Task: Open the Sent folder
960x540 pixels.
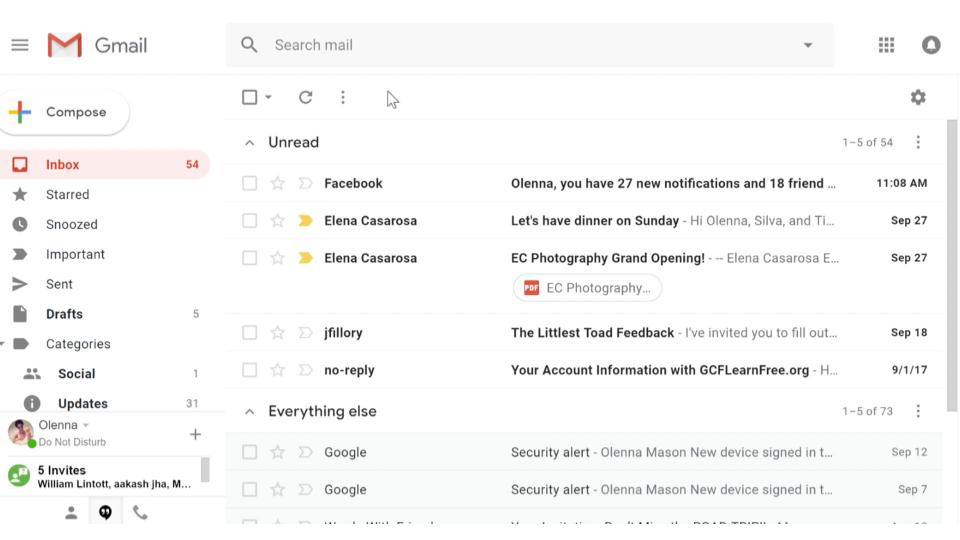Action: [104, 284]
